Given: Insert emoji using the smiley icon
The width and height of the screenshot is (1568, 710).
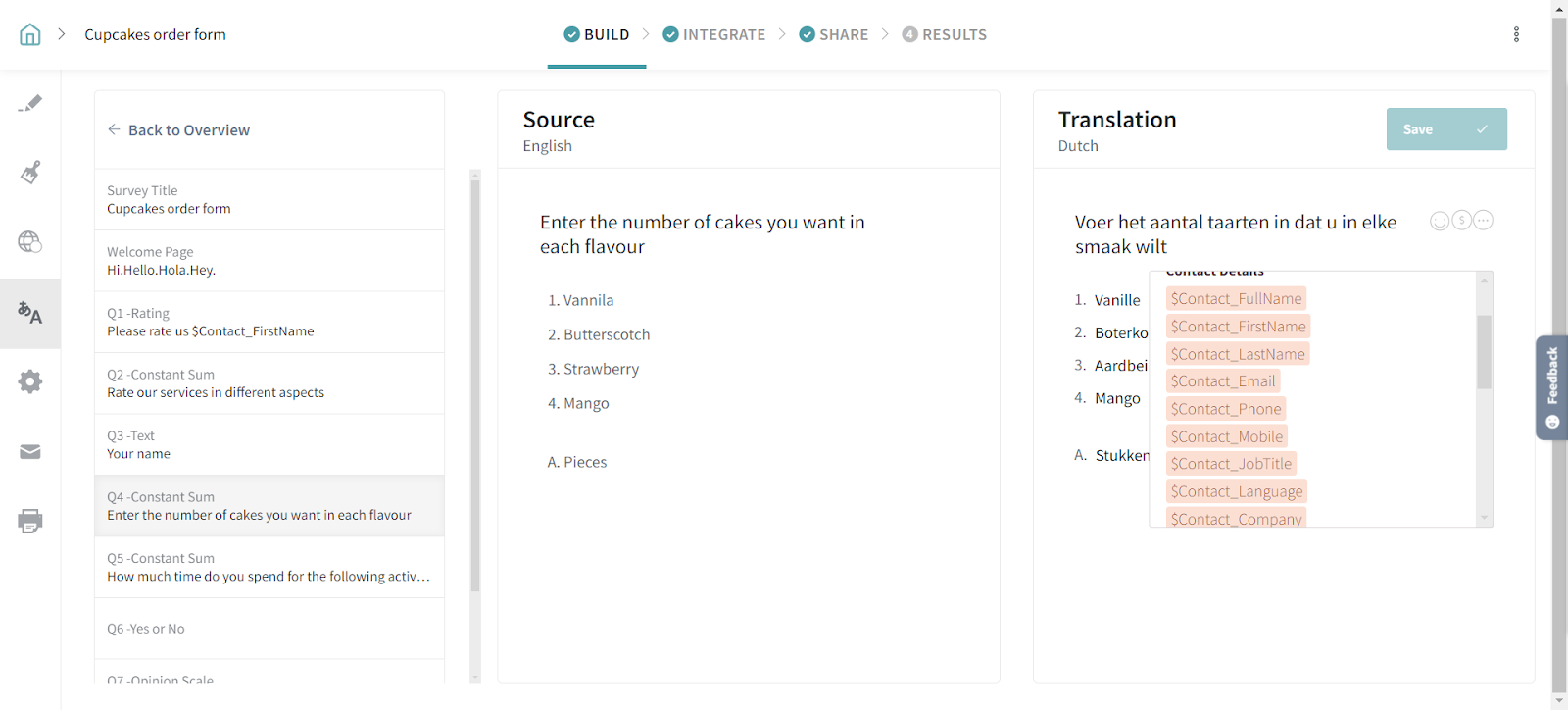Looking at the screenshot, I should coord(1440,221).
